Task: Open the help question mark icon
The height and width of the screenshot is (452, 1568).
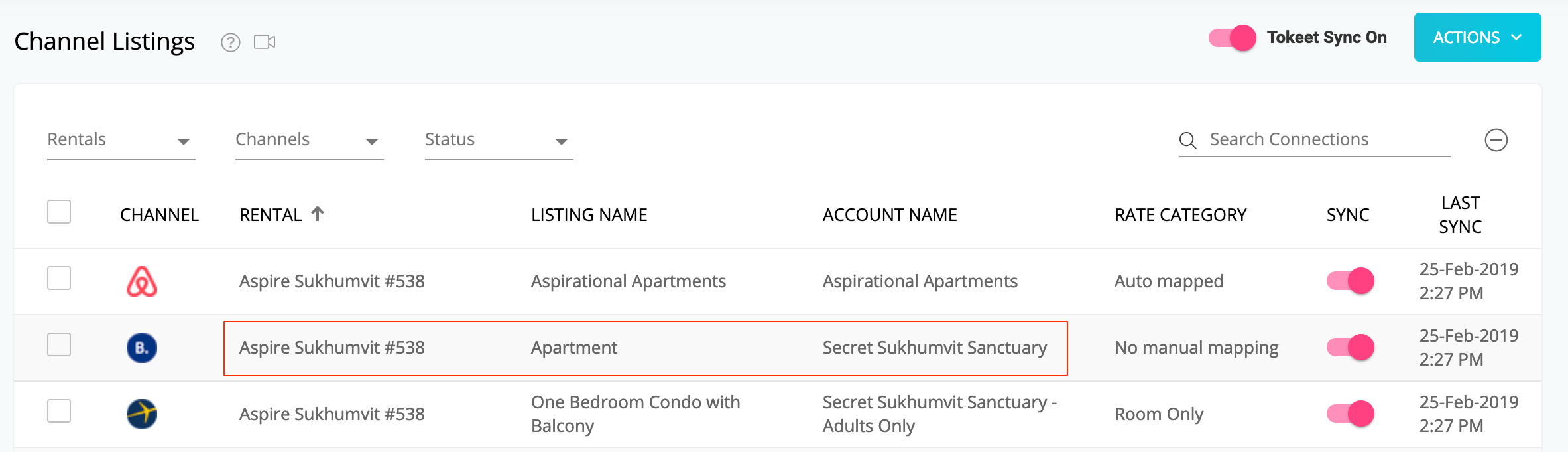Action: (x=230, y=42)
